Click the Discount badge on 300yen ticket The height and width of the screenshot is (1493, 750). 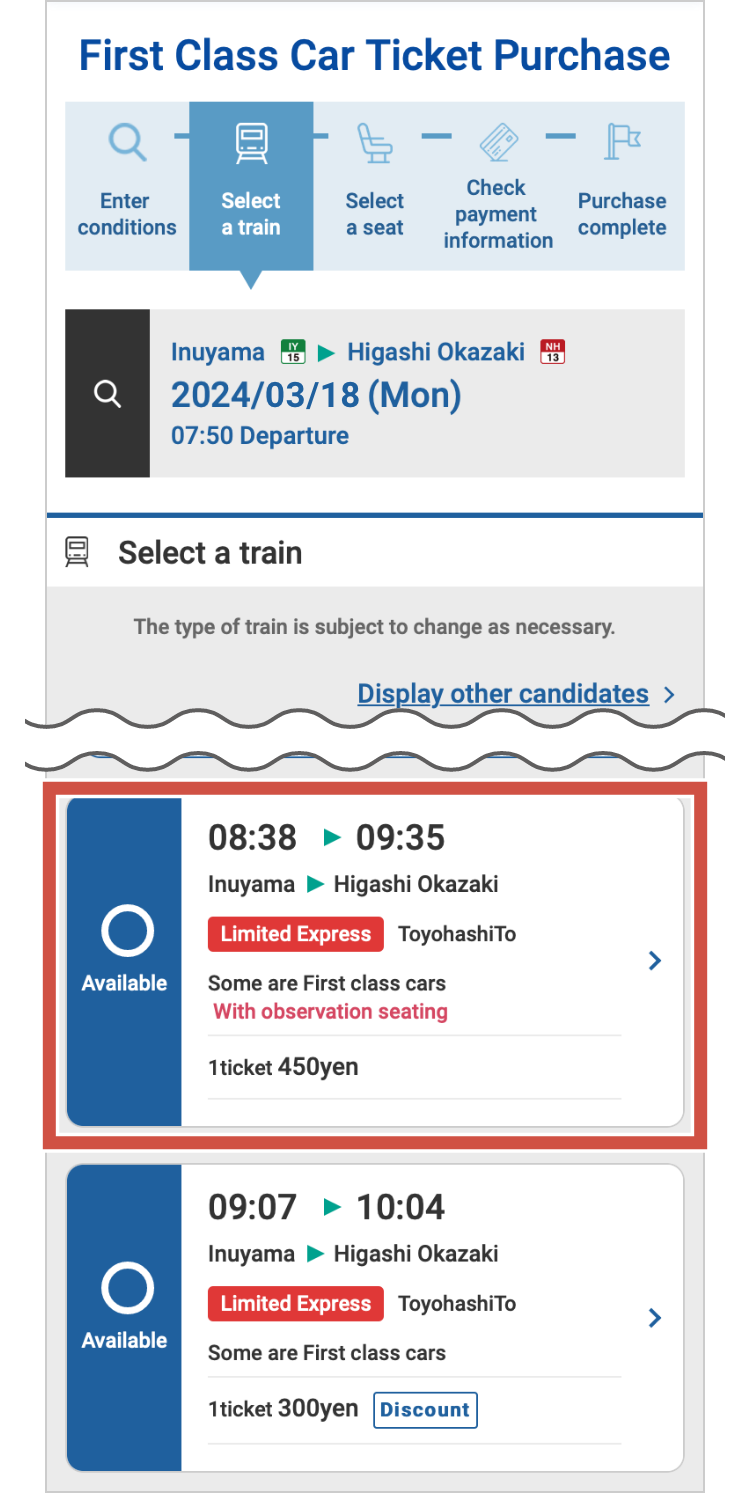pos(425,1410)
